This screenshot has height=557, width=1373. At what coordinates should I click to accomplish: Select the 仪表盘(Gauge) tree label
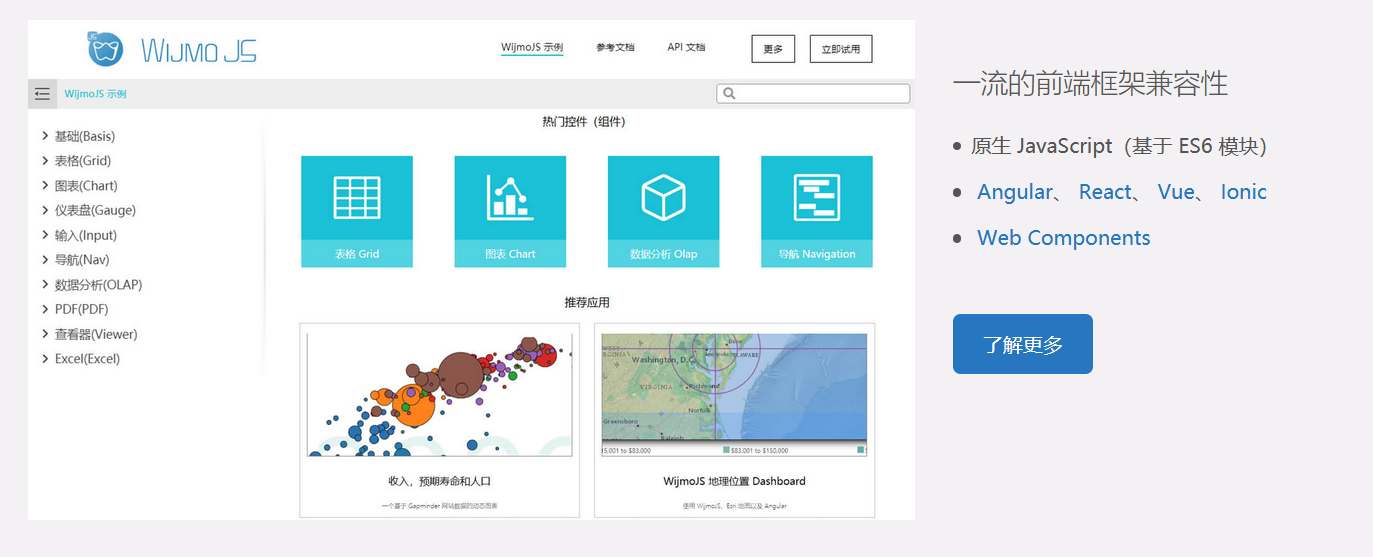pos(95,210)
